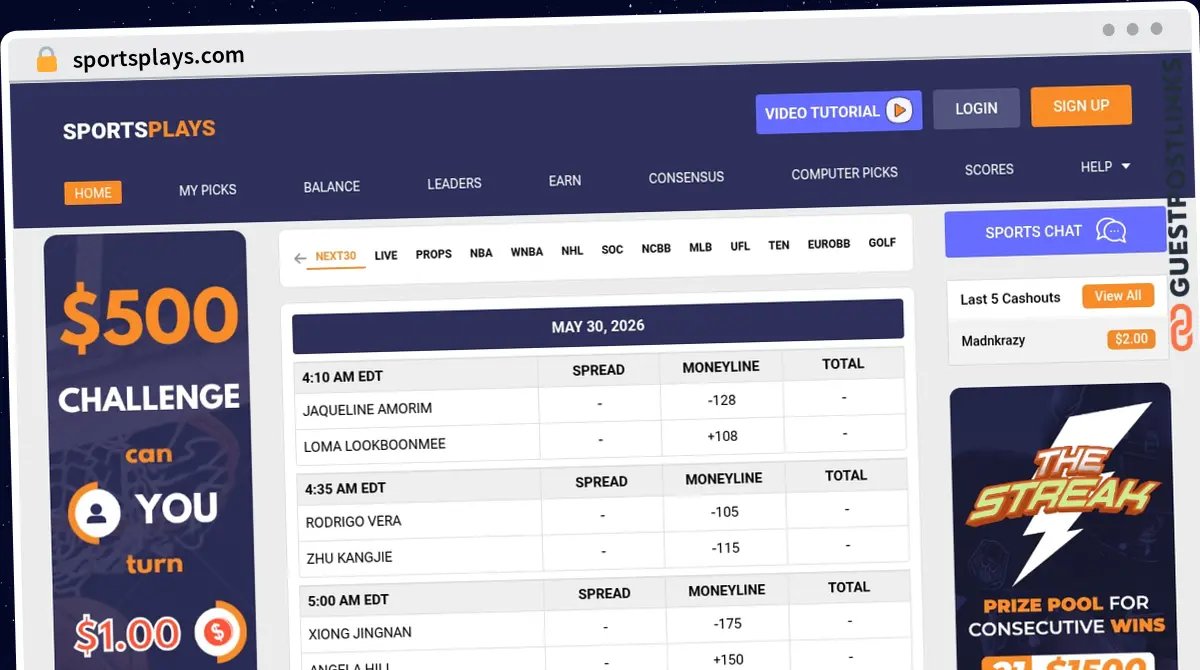Click the LOMA LOOKBOONMEE name
Screen dimensions: 1200x670
pos(375,445)
